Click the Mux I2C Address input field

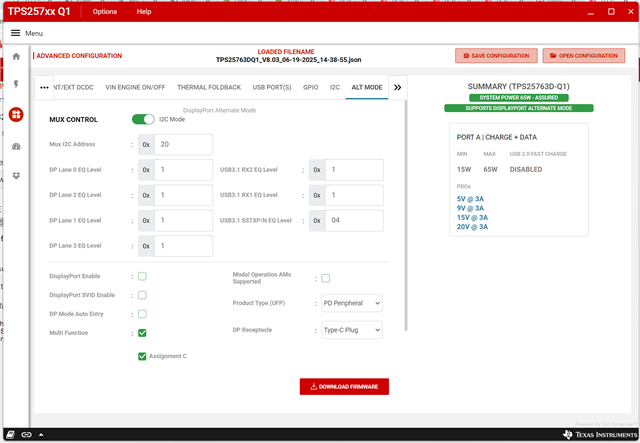pyautogui.click(x=183, y=145)
